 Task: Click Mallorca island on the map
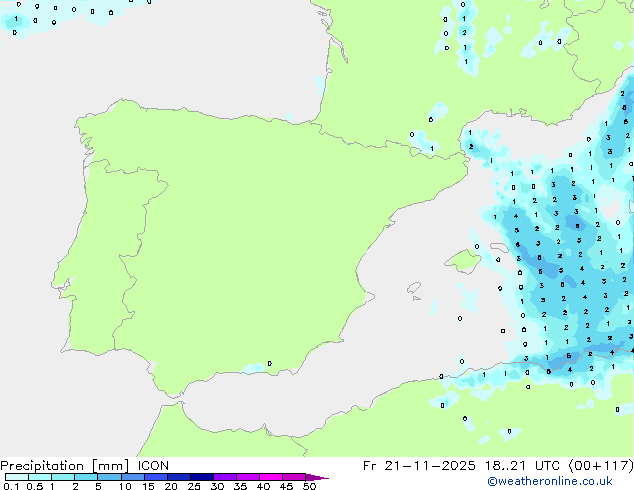463,262
